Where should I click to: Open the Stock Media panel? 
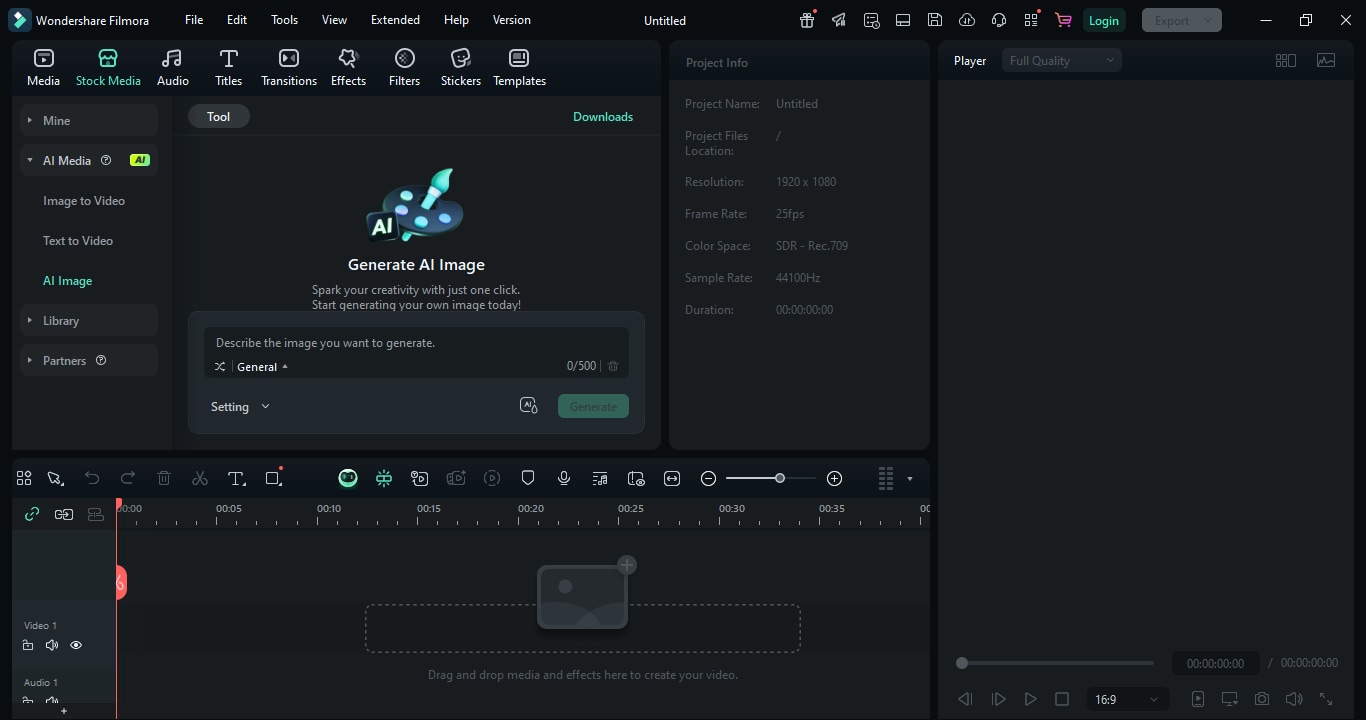coord(108,66)
